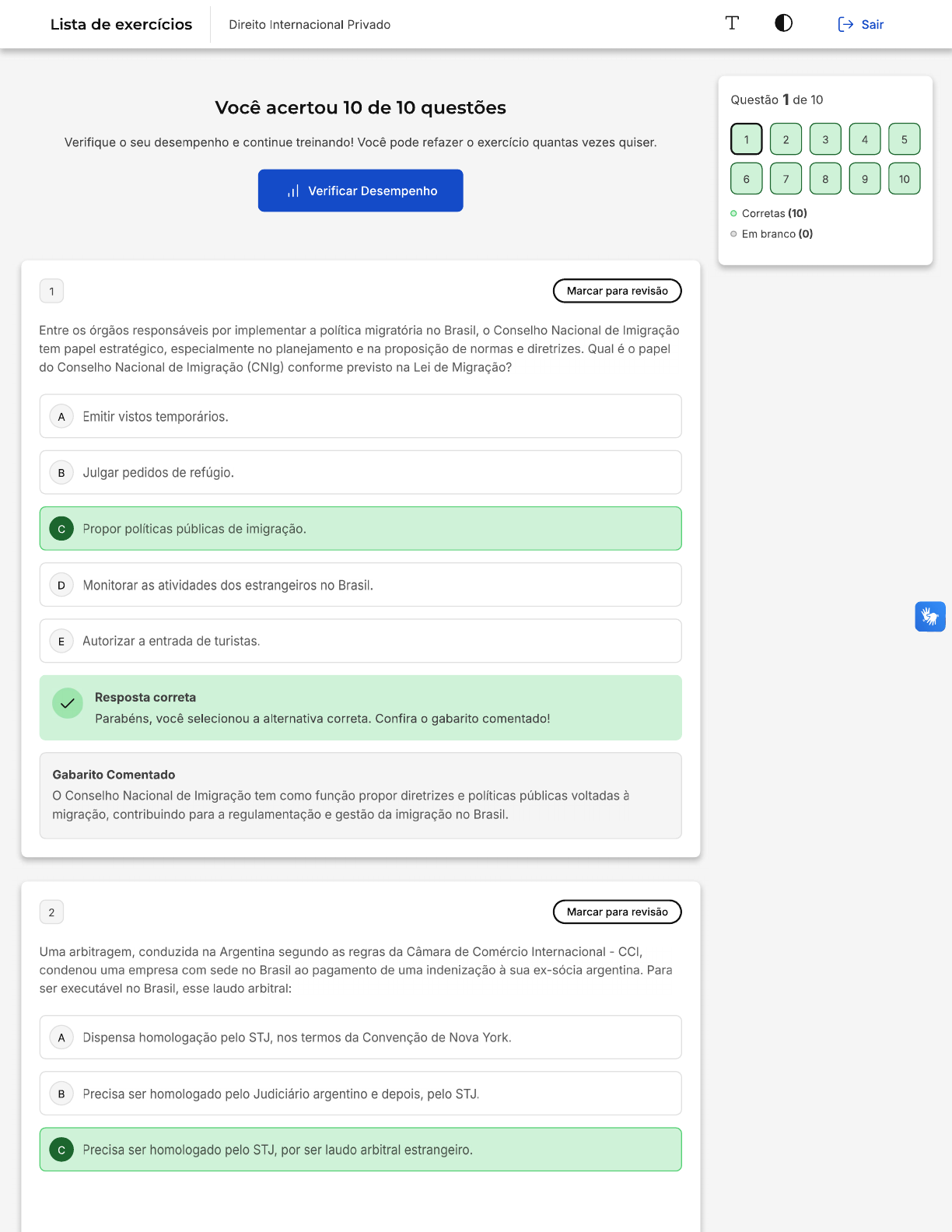This screenshot has width=952, height=1232.
Task: Mark question 2 for review
Action: click(x=617, y=912)
